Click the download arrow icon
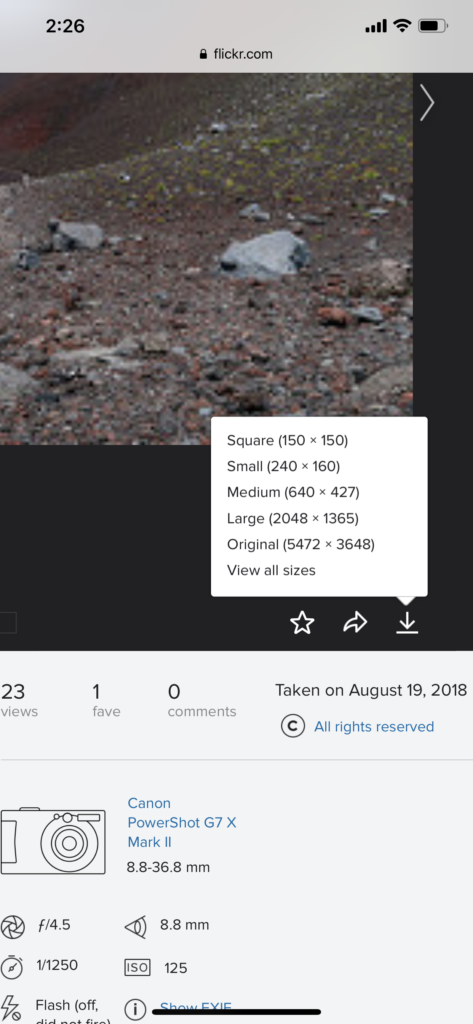The width and height of the screenshot is (473, 1024). pyautogui.click(x=407, y=623)
